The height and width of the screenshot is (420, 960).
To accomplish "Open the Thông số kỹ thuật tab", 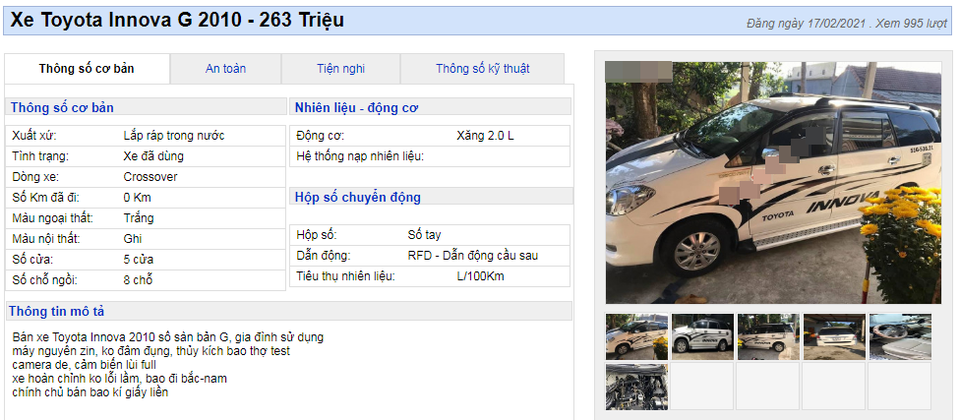I will [x=482, y=69].
